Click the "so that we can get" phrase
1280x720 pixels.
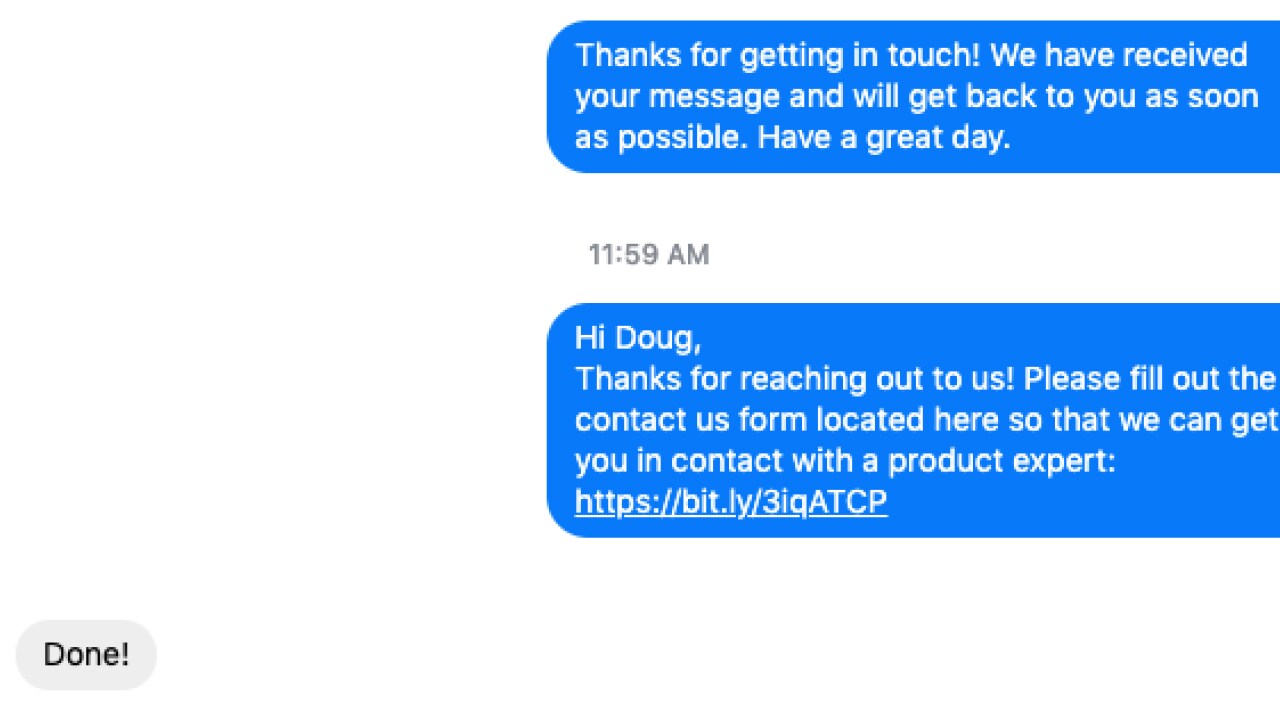coord(1143,420)
